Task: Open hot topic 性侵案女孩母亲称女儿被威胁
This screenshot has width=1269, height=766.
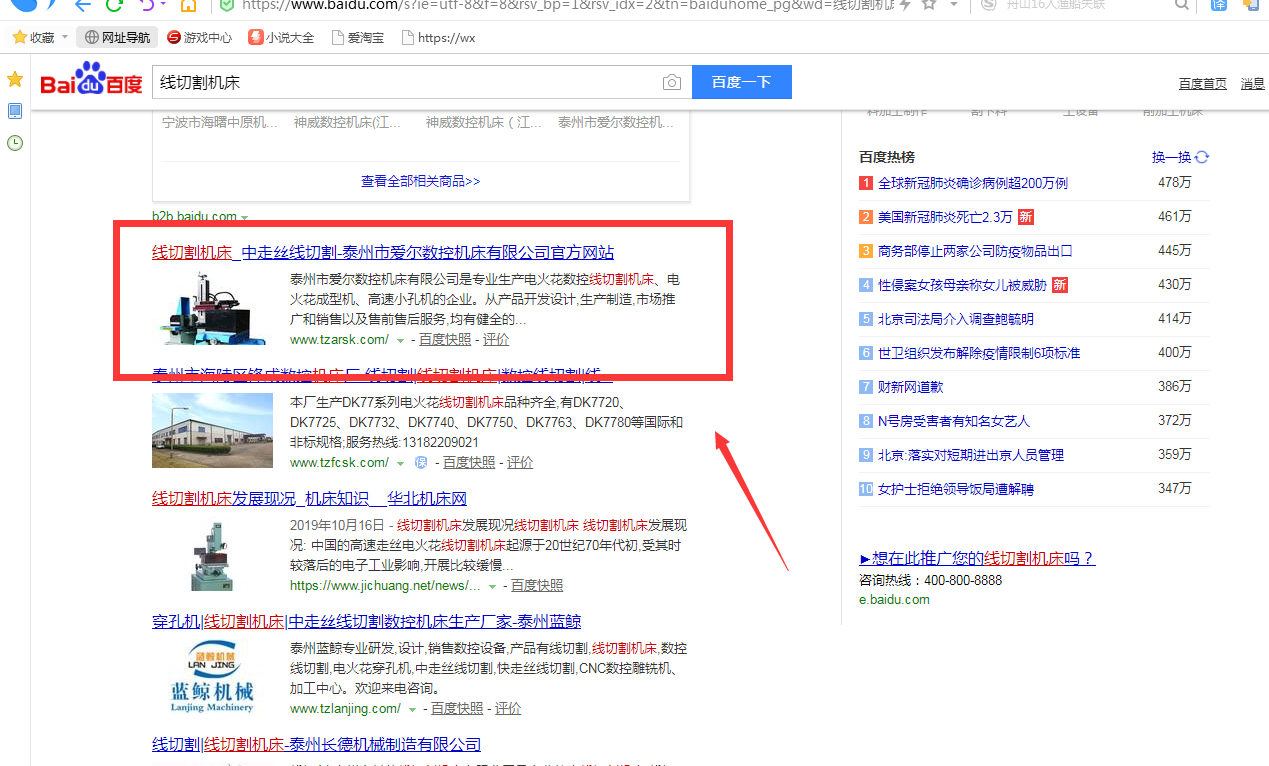Action: pos(962,285)
